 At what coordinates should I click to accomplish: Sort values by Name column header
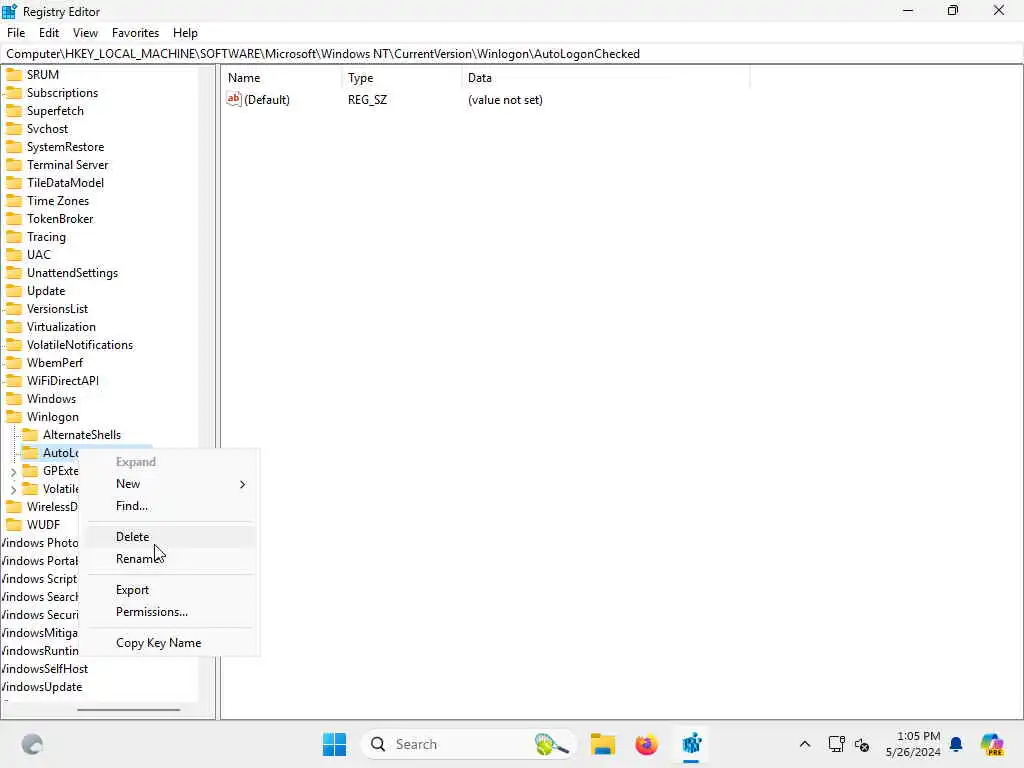coord(281,78)
